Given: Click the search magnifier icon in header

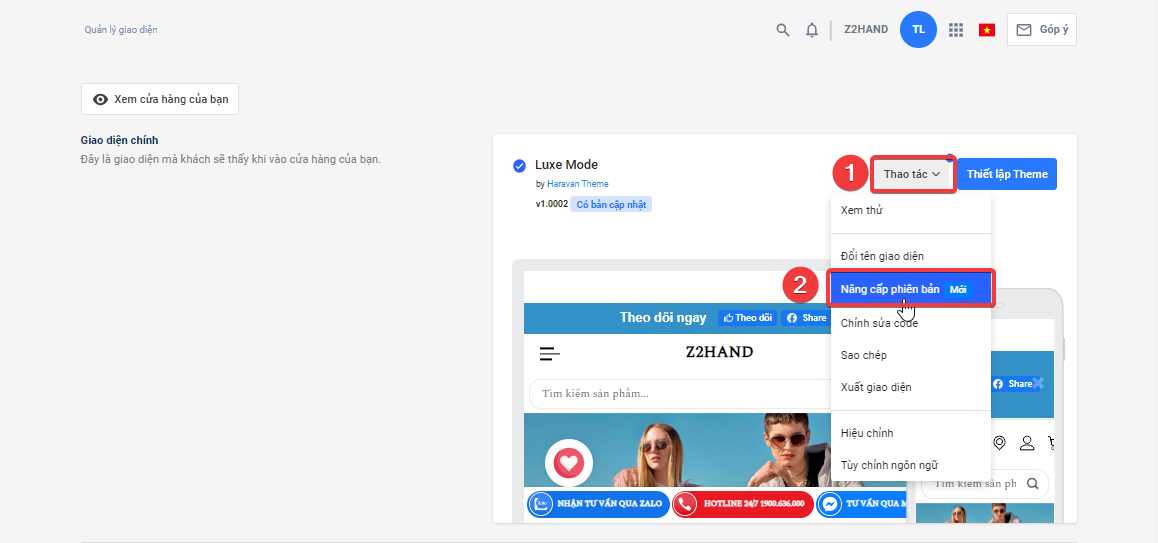Looking at the screenshot, I should click(783, 30).
